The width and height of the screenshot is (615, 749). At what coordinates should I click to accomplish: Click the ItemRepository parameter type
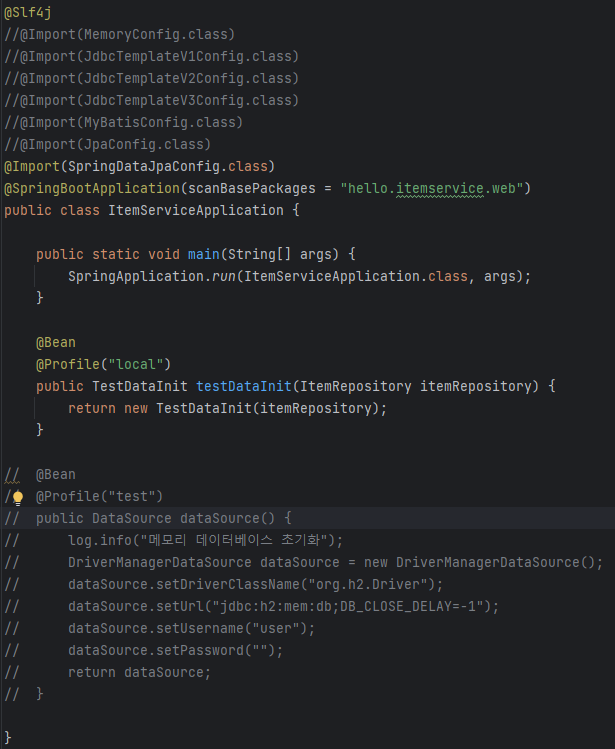(x=356, y=386)
